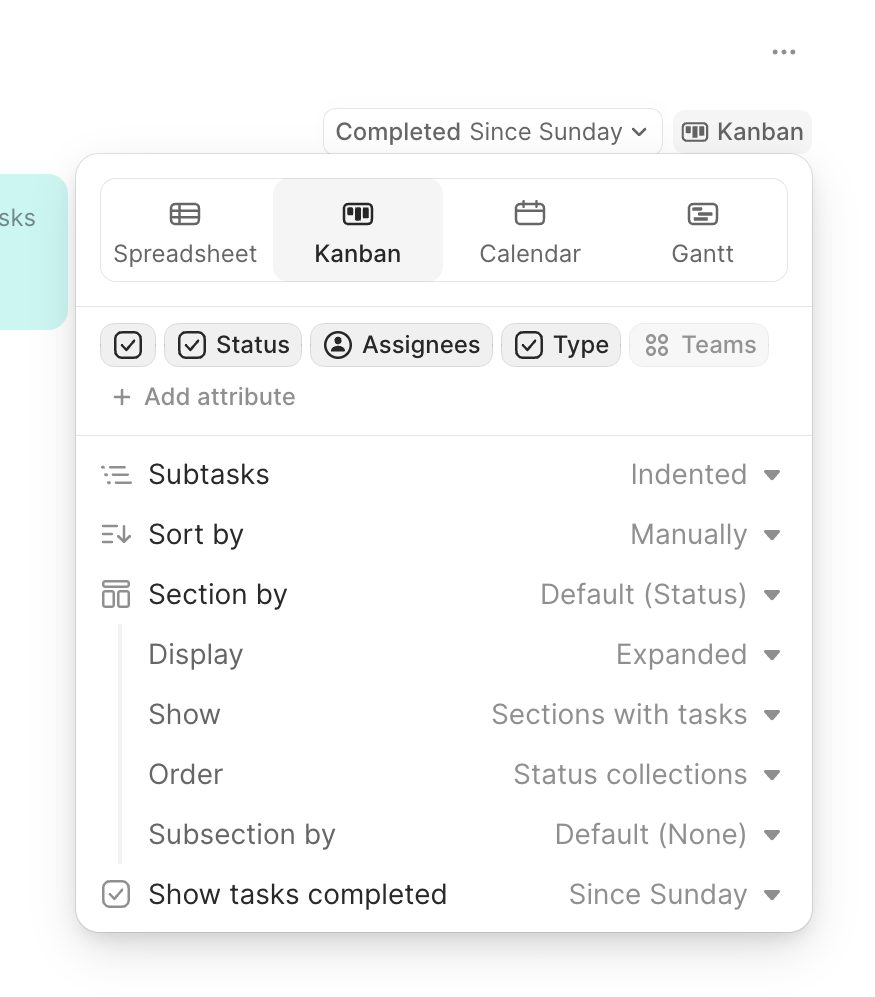Switch to the Calendar tab

point(529,230)
